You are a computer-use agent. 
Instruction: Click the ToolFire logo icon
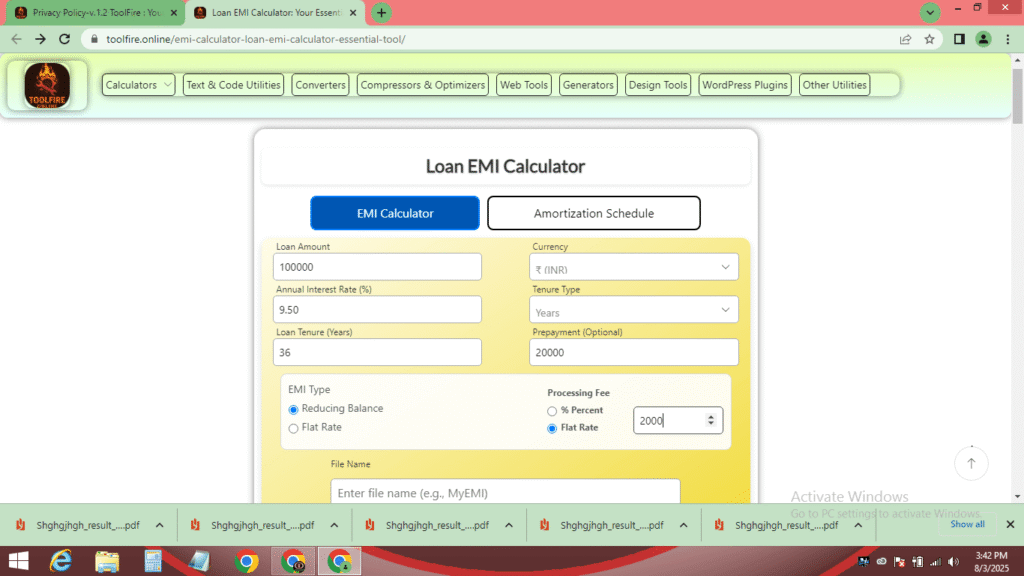[47, 85]
